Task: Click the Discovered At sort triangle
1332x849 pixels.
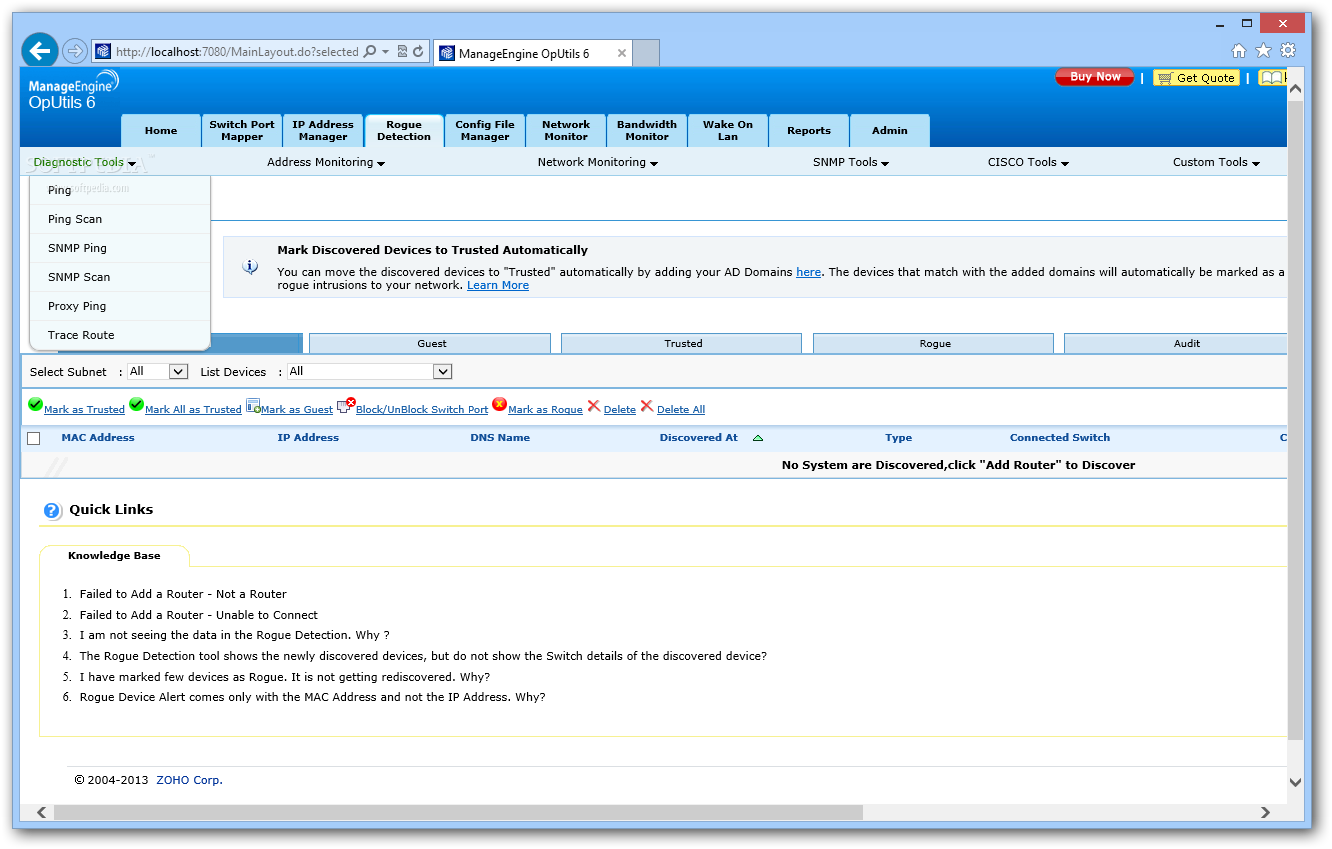Action: (757, 438)
